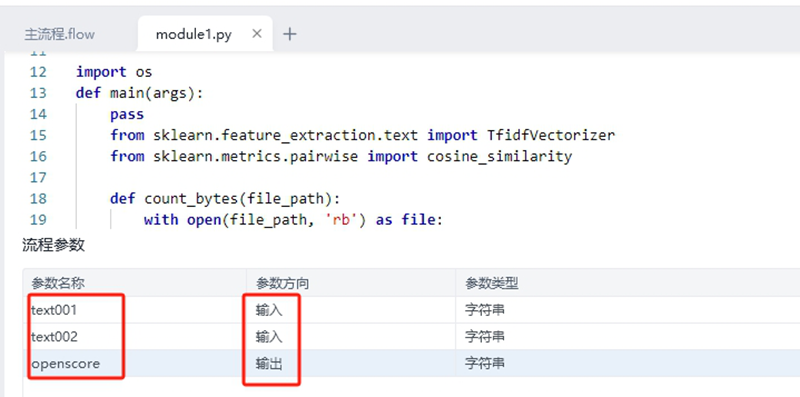Click code line 12 'import os'
Screen dimensions: 800x397
[114, 72]
